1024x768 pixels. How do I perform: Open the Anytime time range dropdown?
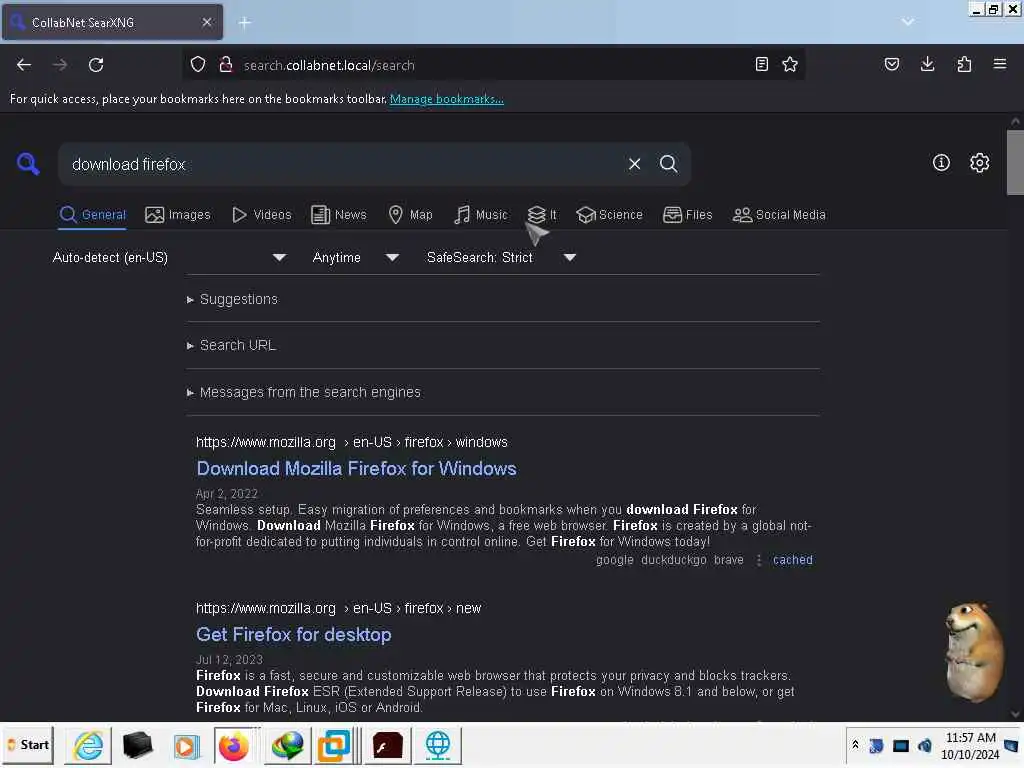pos(355,257)
